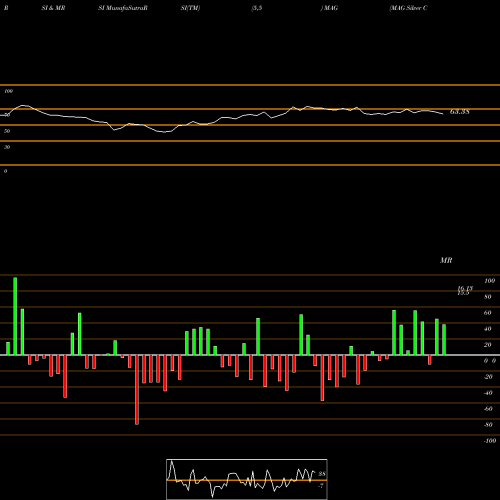This screenshot has width=500, height=500.
Task: Click the last green bar on the right
Action: tap(444, 340)
